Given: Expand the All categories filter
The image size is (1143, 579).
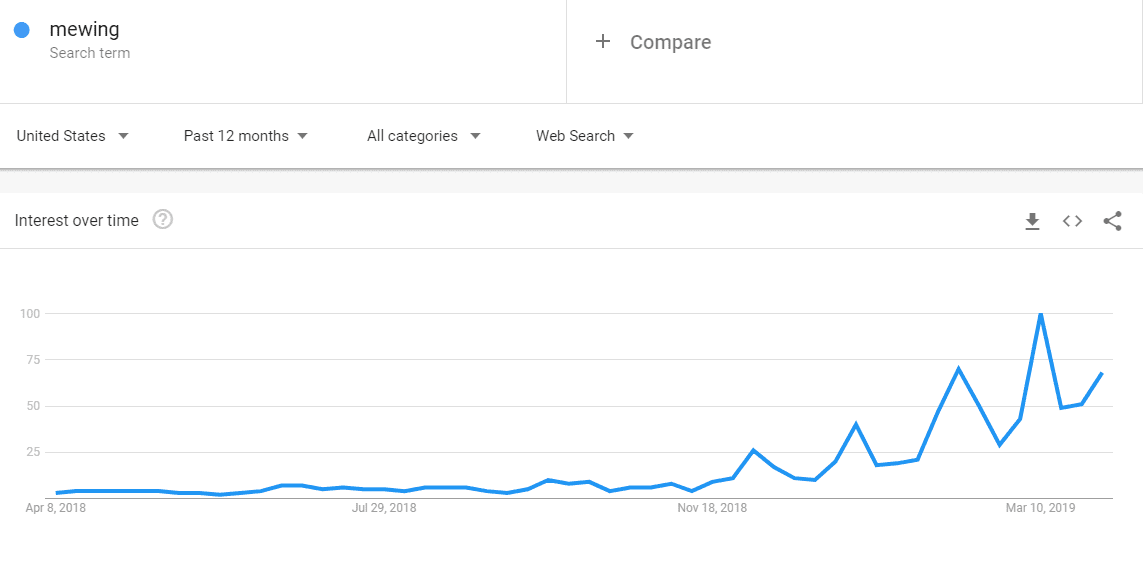Looking at the screenshot, I should pos(424,136).
